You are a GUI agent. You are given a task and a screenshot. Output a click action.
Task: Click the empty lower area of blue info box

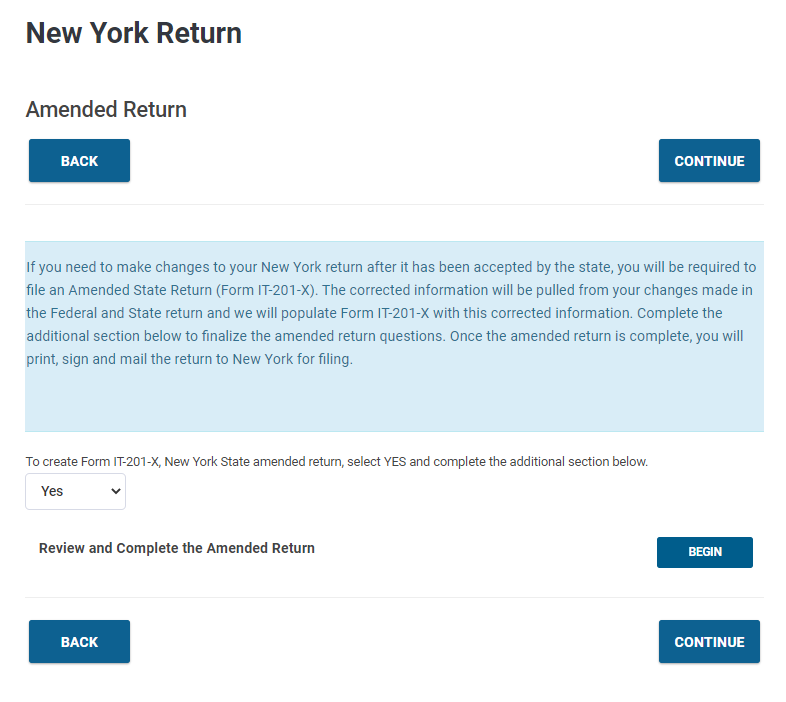tap(394, 400)
